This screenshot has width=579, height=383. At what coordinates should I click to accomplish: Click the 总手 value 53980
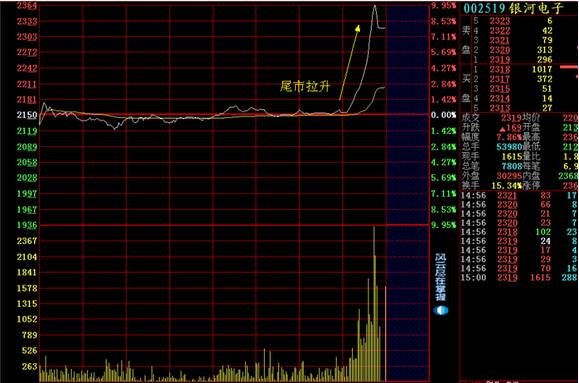[x=509, y=147]
